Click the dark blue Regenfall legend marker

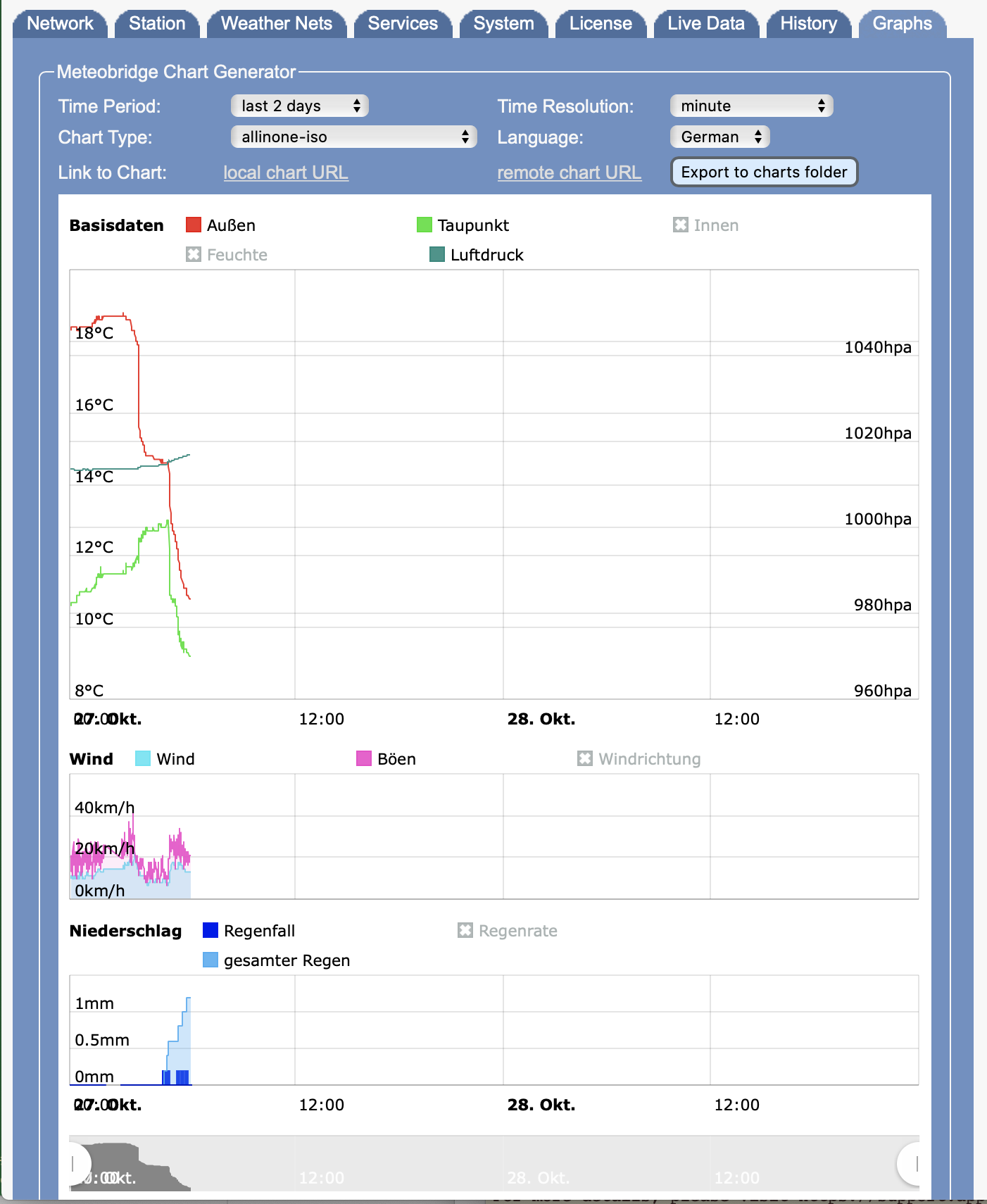pyautogui.click(x=210, y=931)
